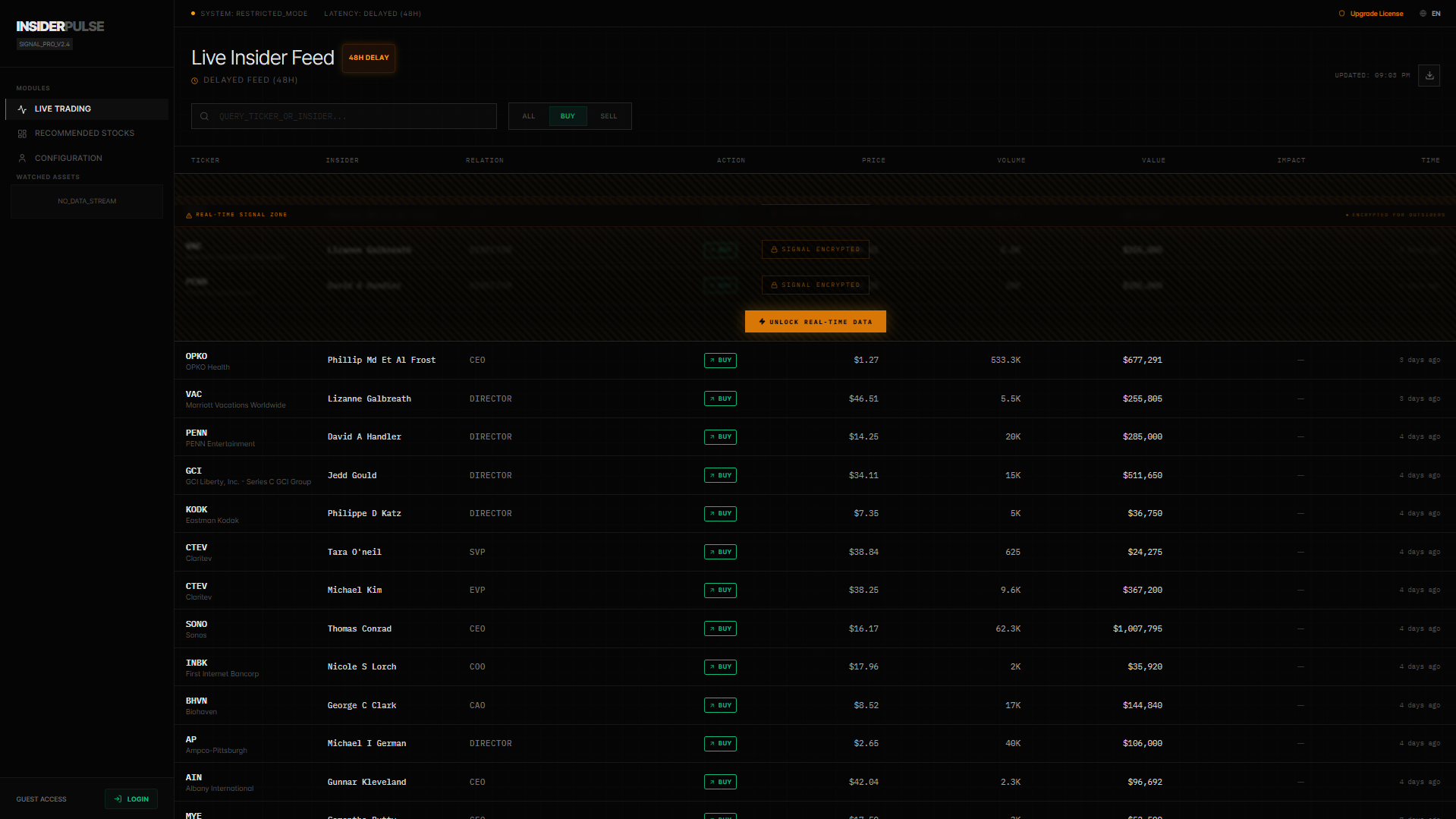Image resolution: width=1456 pixels, height=819 pixels.
Task: Click value $1,007,795
Action: pos(1137,628)
